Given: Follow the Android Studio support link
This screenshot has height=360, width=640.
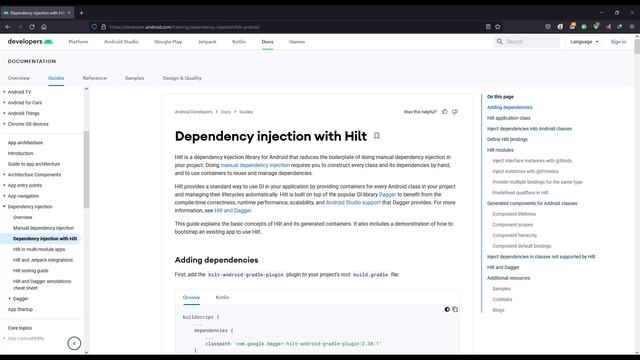Looking at the screenshot, I should tap(353, 202).
